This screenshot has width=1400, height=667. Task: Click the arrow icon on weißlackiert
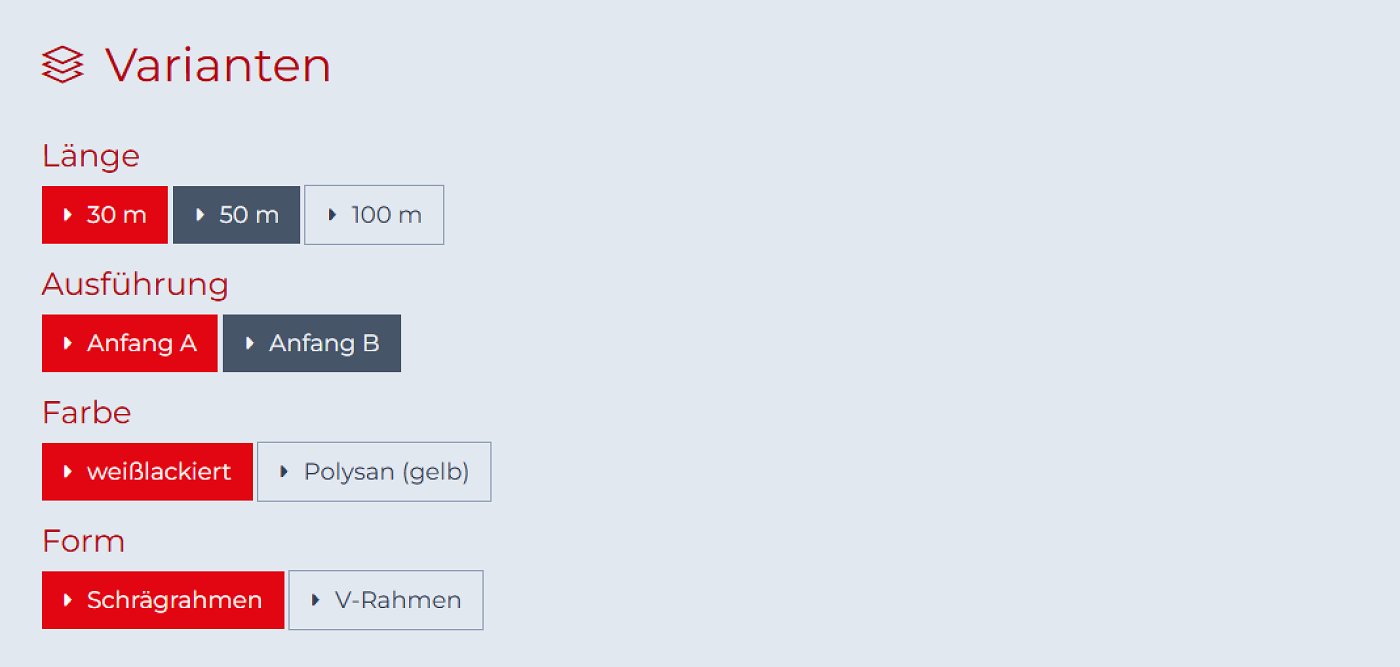(68, 472)
